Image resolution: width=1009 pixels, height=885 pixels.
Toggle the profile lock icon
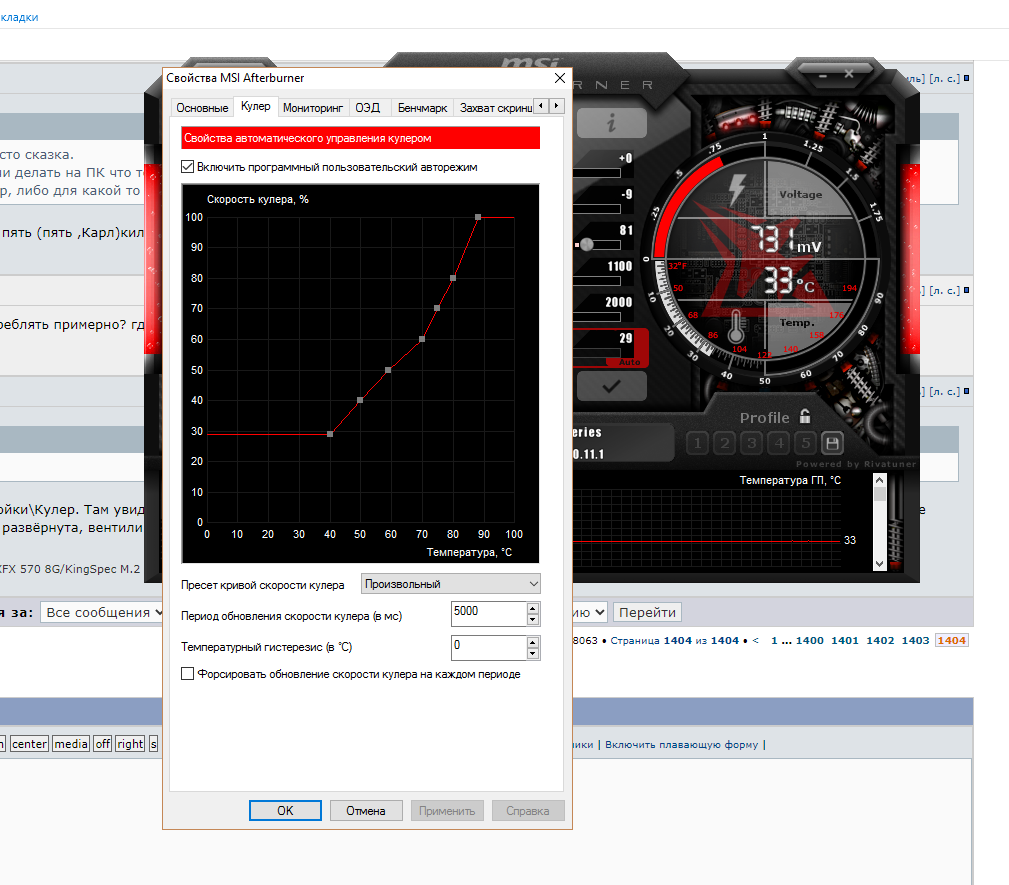pyautogui.click(x=805, y=416)
